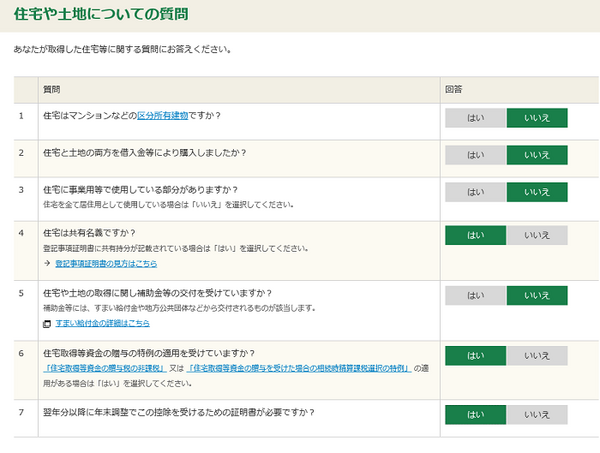Open 住宅取得等資金の贈与税の非課税 link

(105, 368)
